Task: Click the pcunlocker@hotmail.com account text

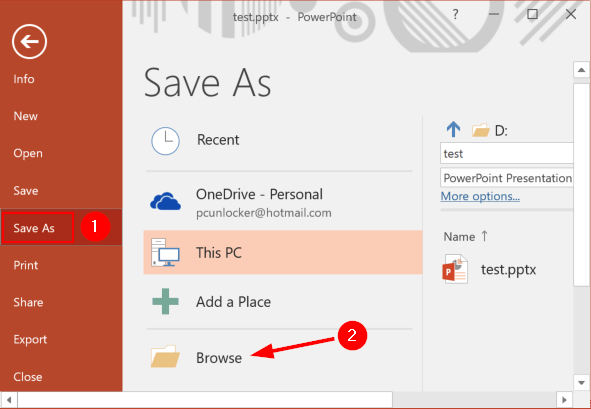Action: 263,213
